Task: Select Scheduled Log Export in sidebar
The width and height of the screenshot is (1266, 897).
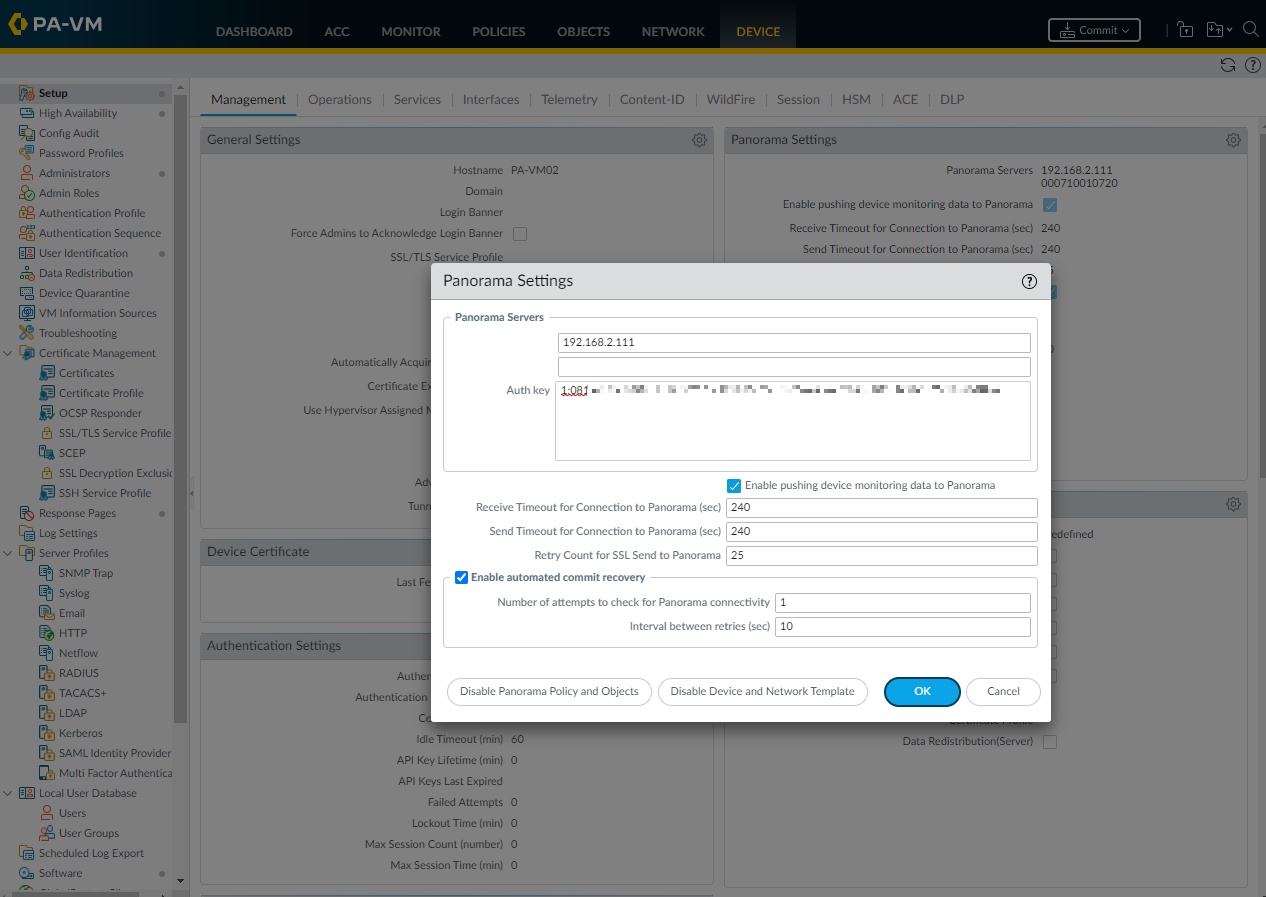Action: 91,853
